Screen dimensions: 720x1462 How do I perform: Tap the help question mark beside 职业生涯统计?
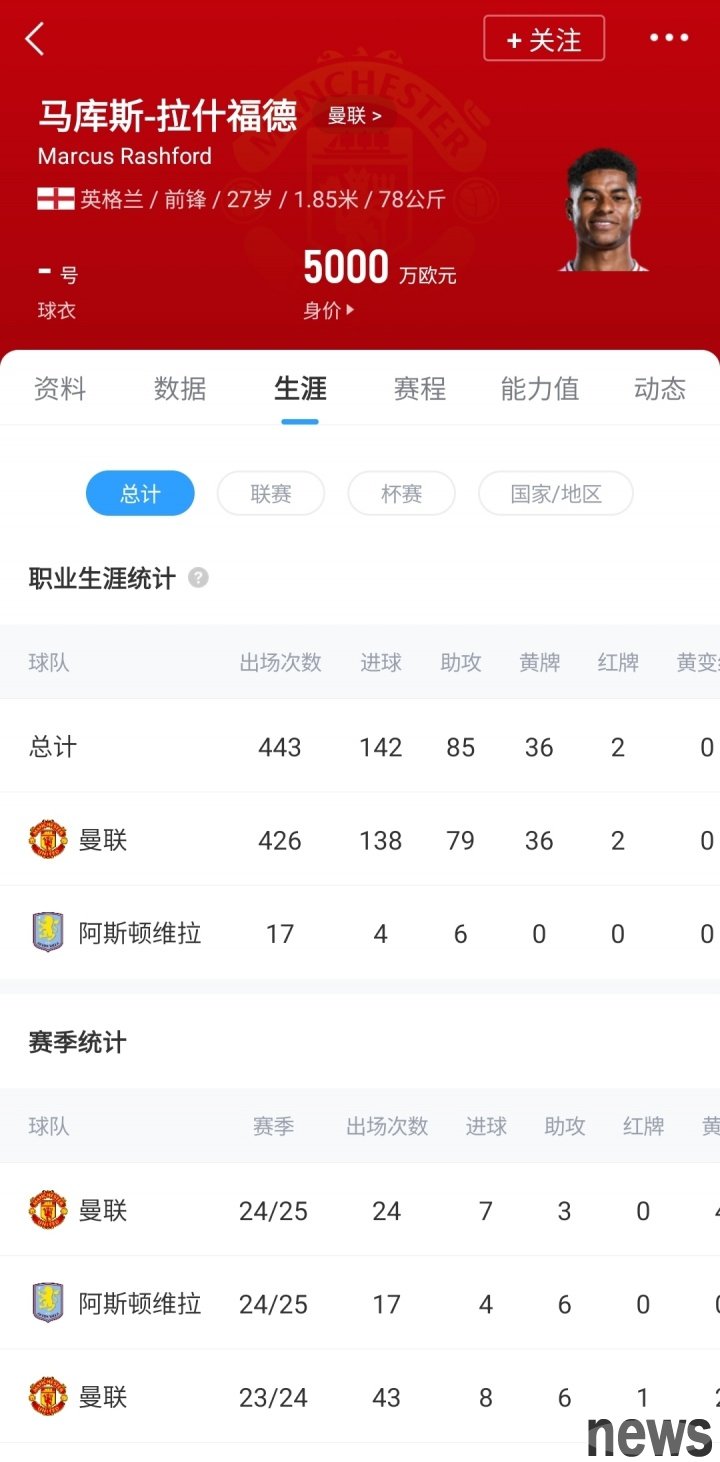coord(198,577)
